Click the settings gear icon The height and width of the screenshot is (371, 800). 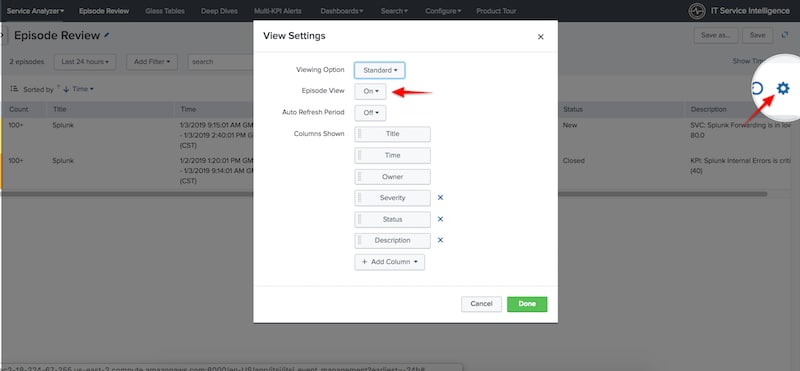coord(782,89)
